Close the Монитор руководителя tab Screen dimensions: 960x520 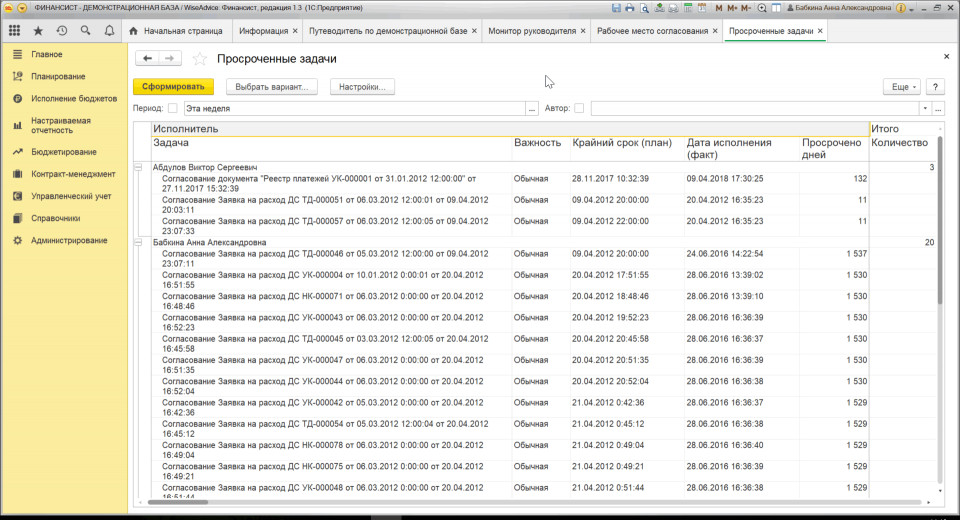tap(583, 31)
